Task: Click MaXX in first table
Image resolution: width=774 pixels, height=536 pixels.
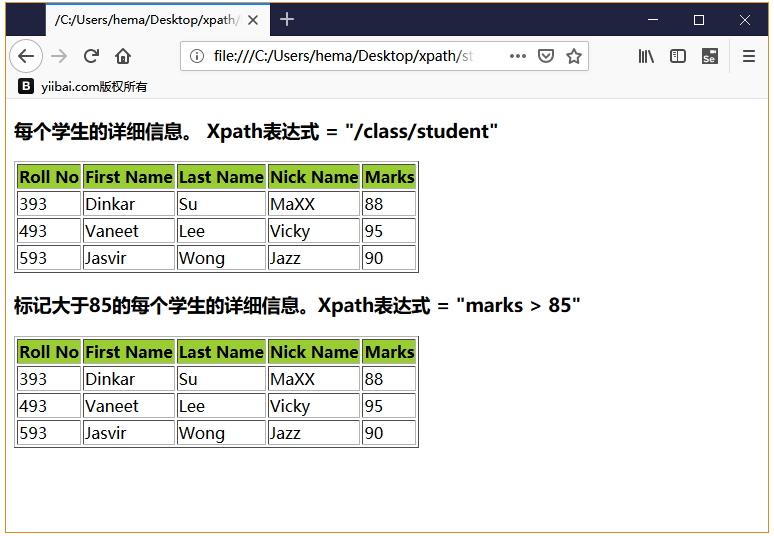Action: (x=314, y=204)
